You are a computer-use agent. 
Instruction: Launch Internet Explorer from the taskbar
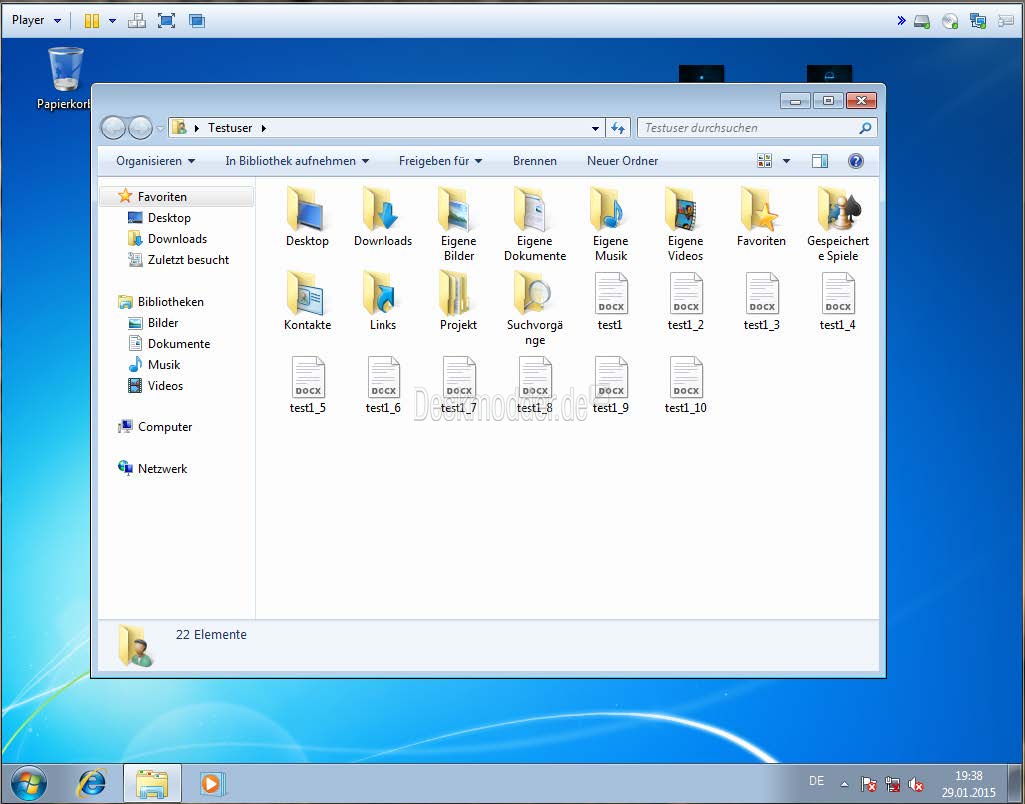(92, 783)
